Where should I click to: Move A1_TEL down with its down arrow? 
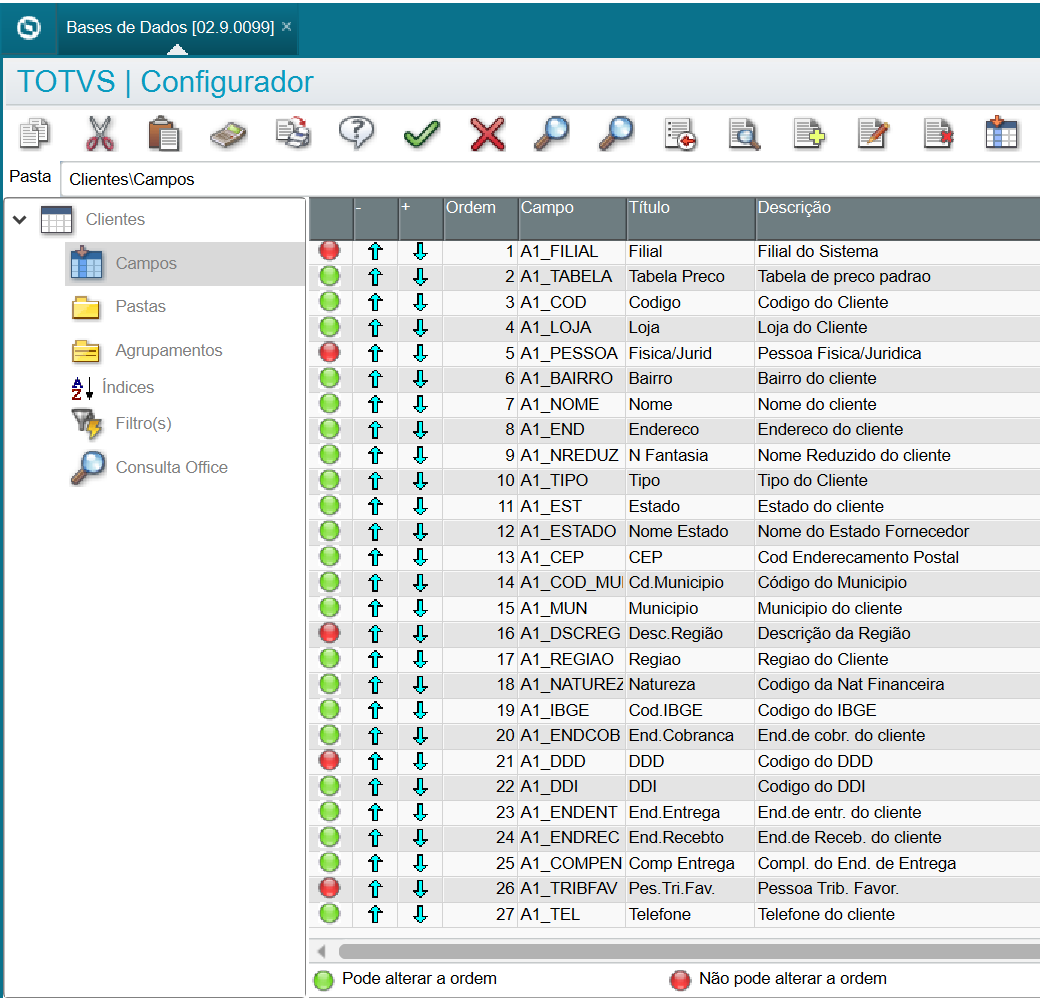click(x=420, y=914)
